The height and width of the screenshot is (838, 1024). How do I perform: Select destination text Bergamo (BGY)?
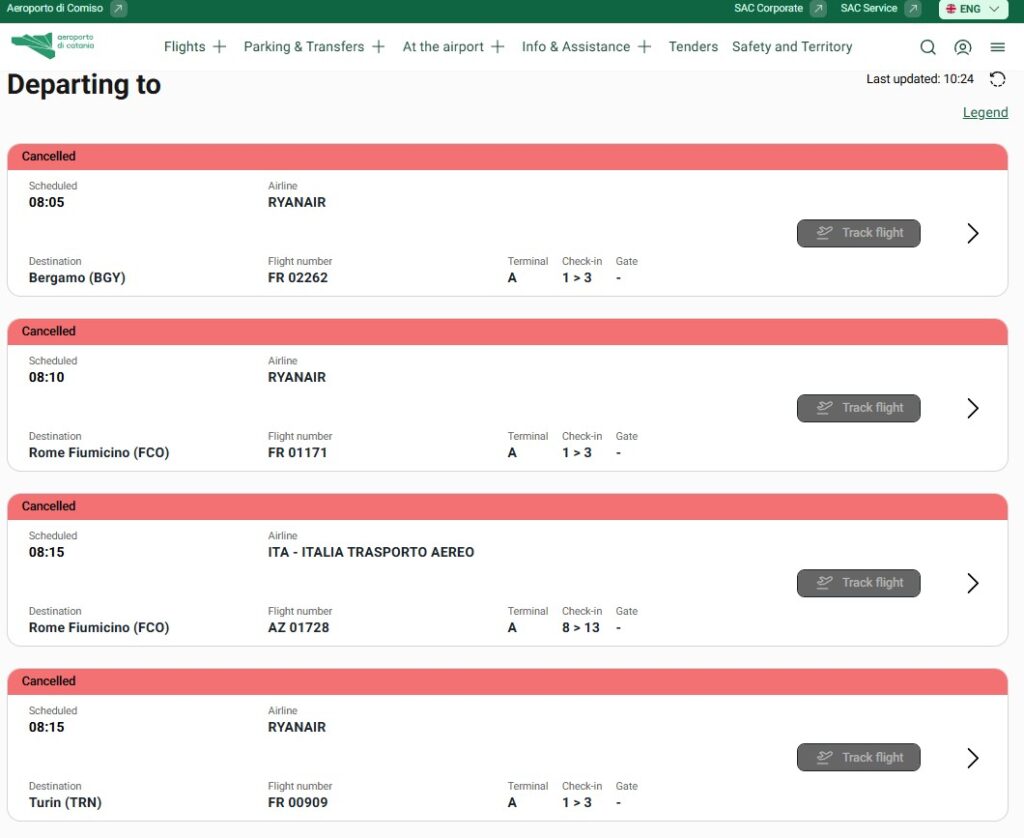click(77, 278)
